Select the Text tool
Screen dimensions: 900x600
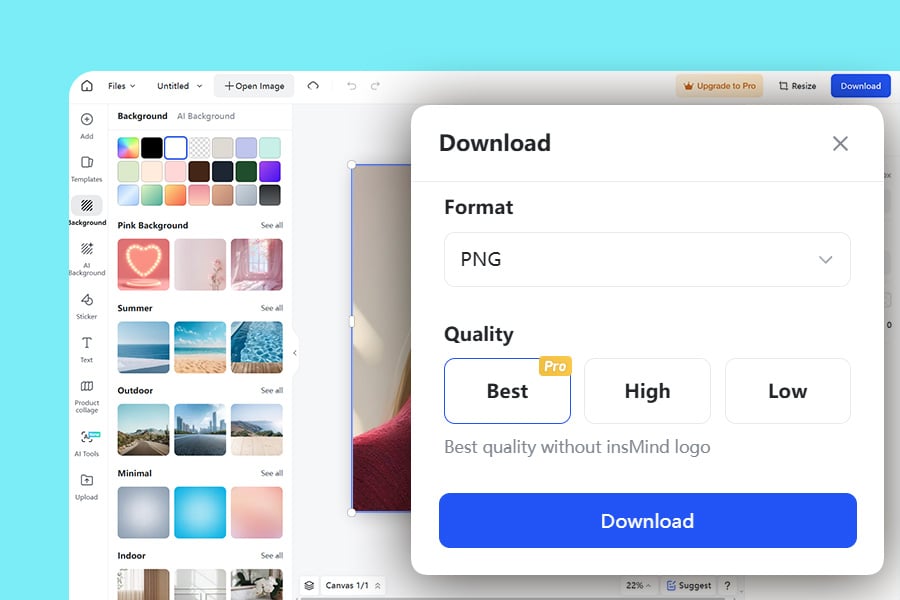(x=87, y=349)
